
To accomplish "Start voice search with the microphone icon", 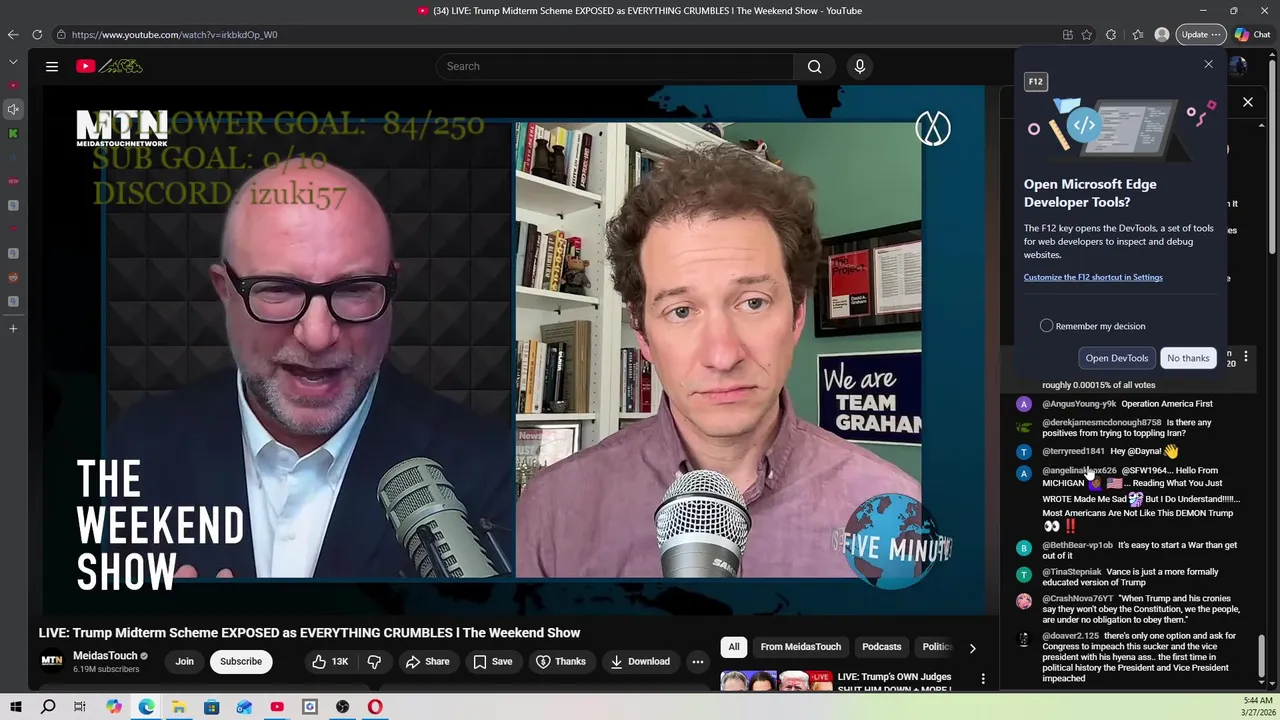I will (859, 66).
